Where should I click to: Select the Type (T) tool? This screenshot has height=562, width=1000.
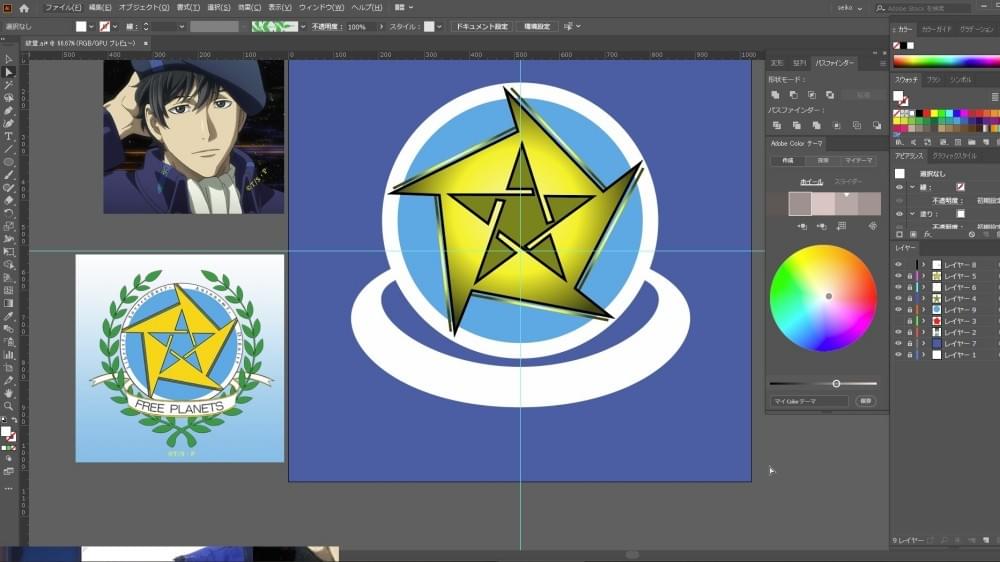[9, 137]
